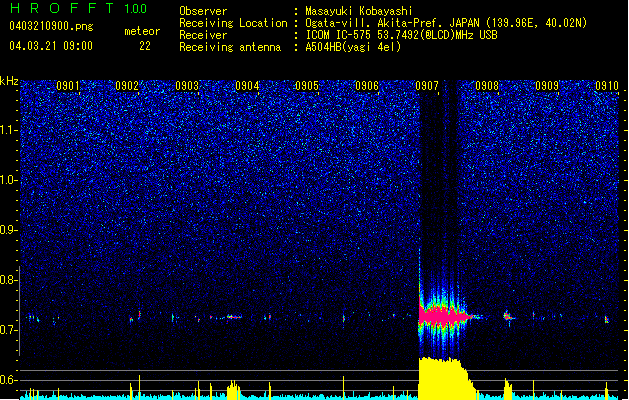Click the 0901 time marker

point(67,86)
